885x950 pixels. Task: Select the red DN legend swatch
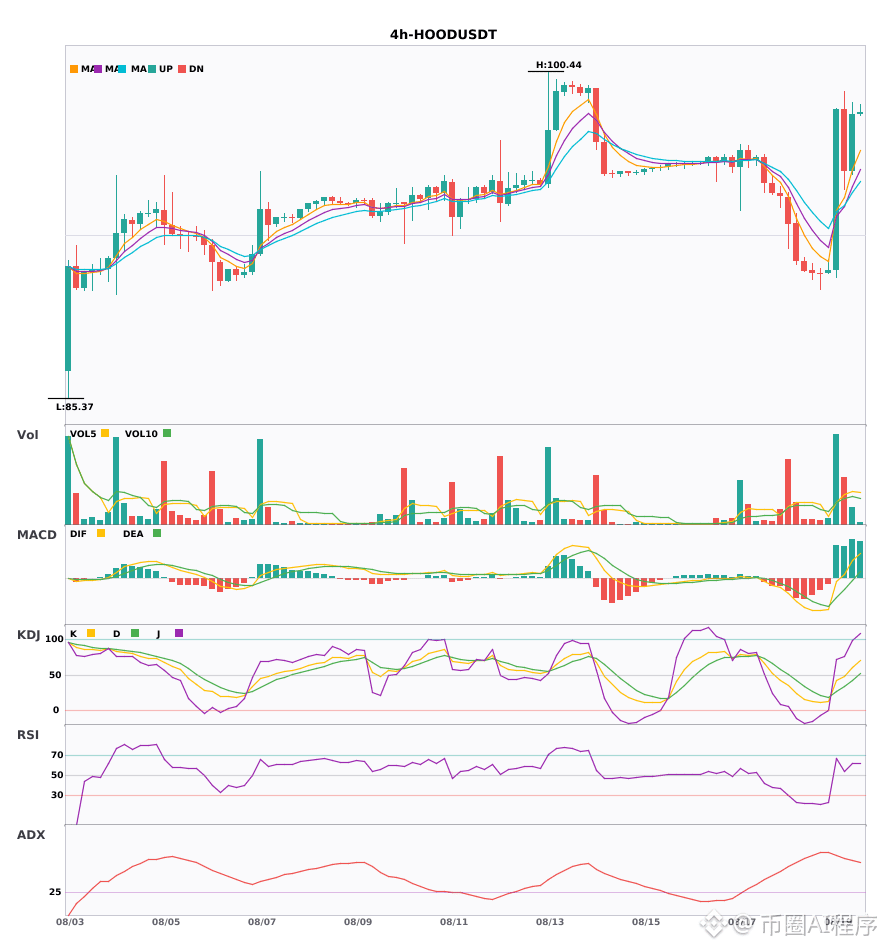click(x=182, y=69)
